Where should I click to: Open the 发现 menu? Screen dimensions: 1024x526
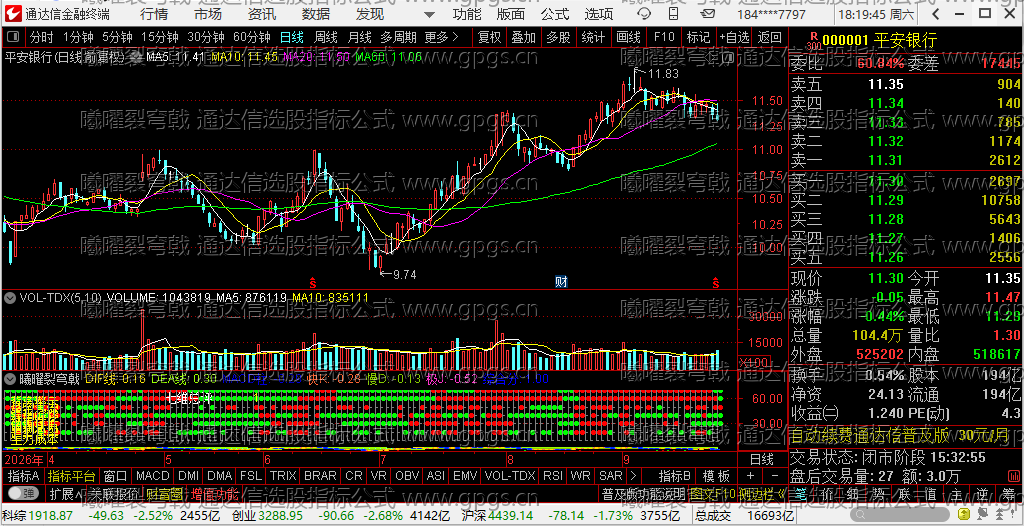click(370, 14)
